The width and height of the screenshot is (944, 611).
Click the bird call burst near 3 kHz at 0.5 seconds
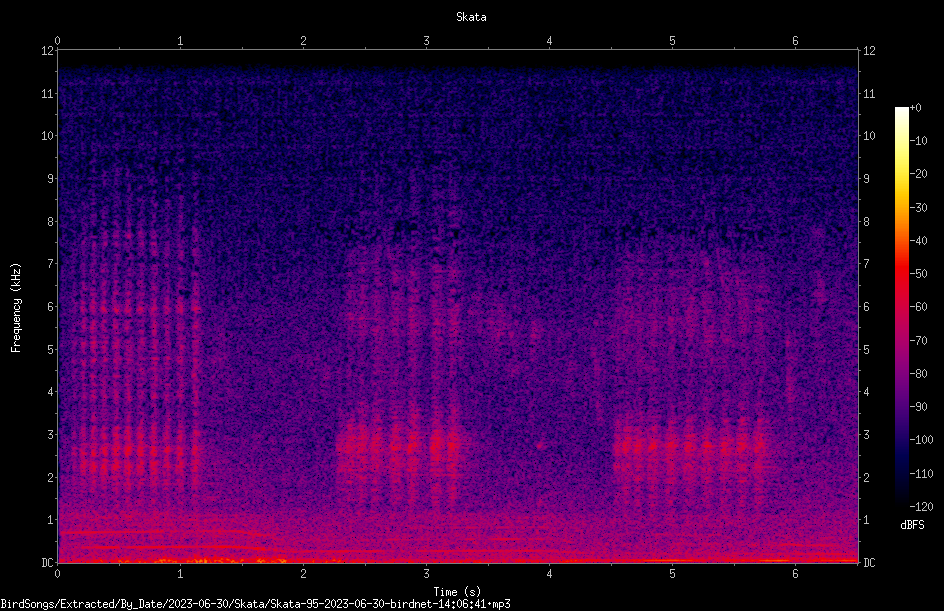tap(128, 448)
